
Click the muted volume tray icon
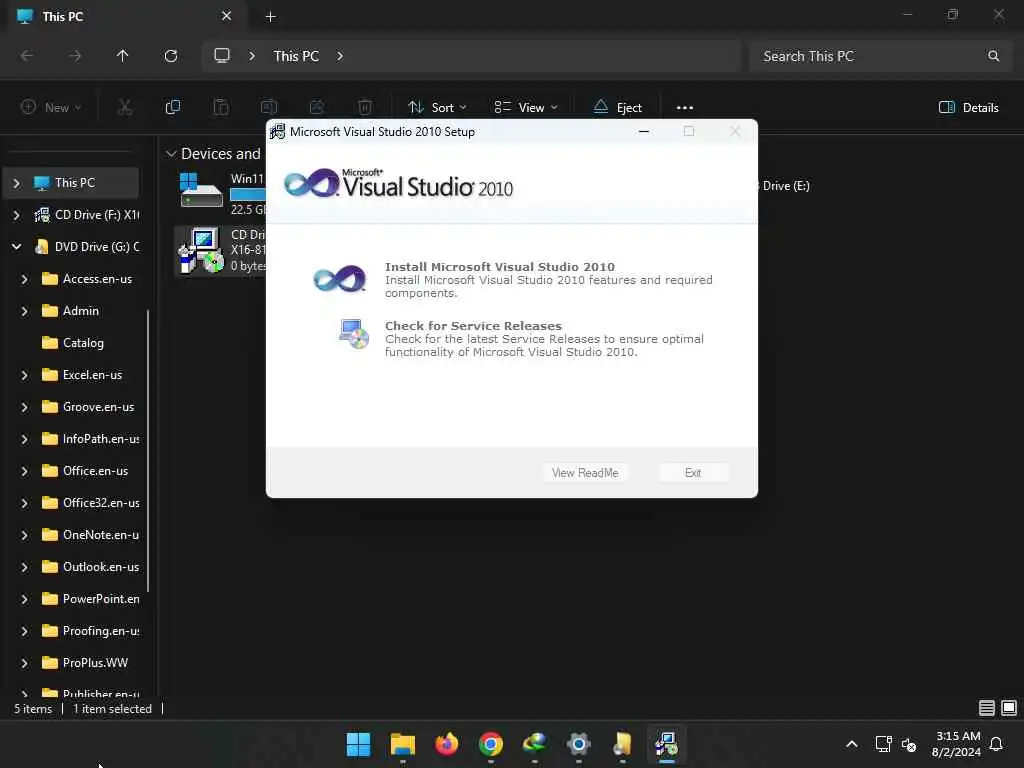[x=908, y=744]
